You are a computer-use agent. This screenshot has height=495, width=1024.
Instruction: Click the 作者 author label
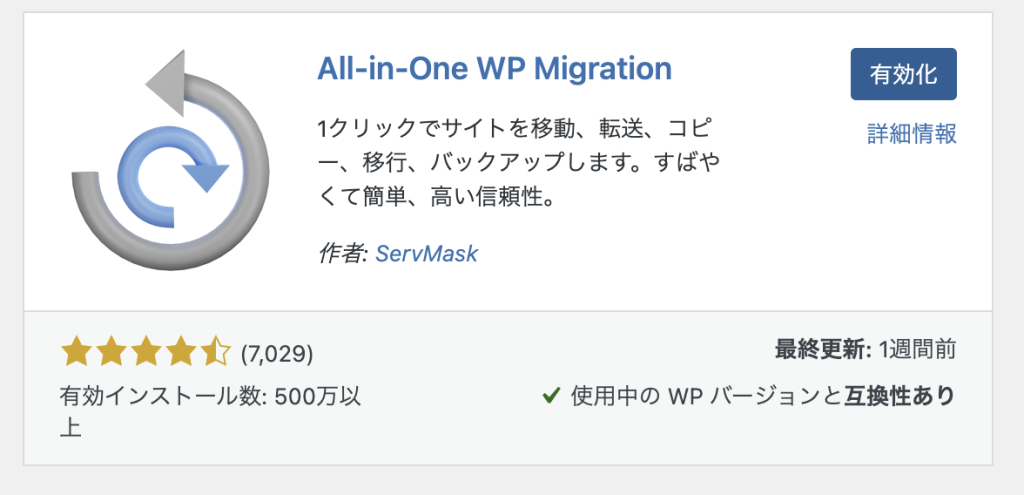coord(344,253)
